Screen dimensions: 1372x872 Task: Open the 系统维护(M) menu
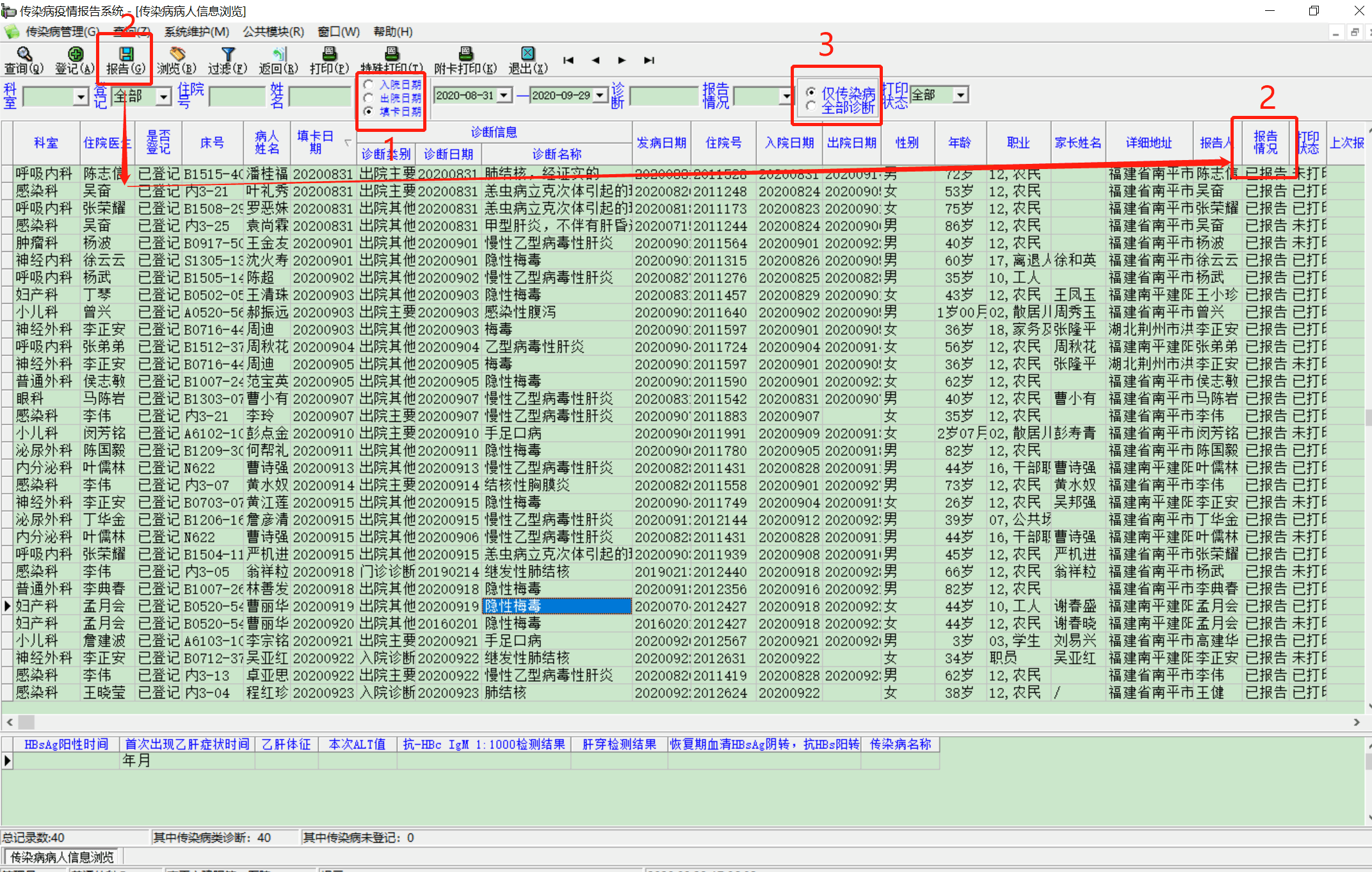pos(197,31)
